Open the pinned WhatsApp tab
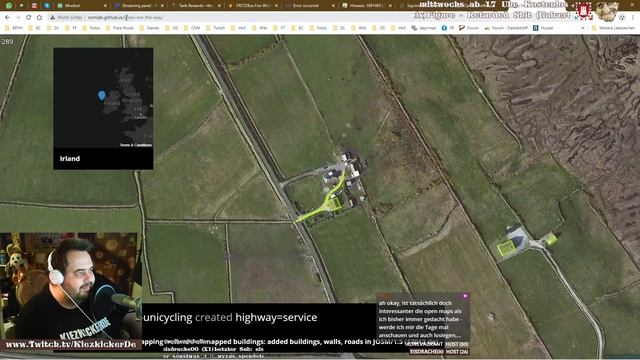This screenshot has height=360, width=640. tap(9, 6)
